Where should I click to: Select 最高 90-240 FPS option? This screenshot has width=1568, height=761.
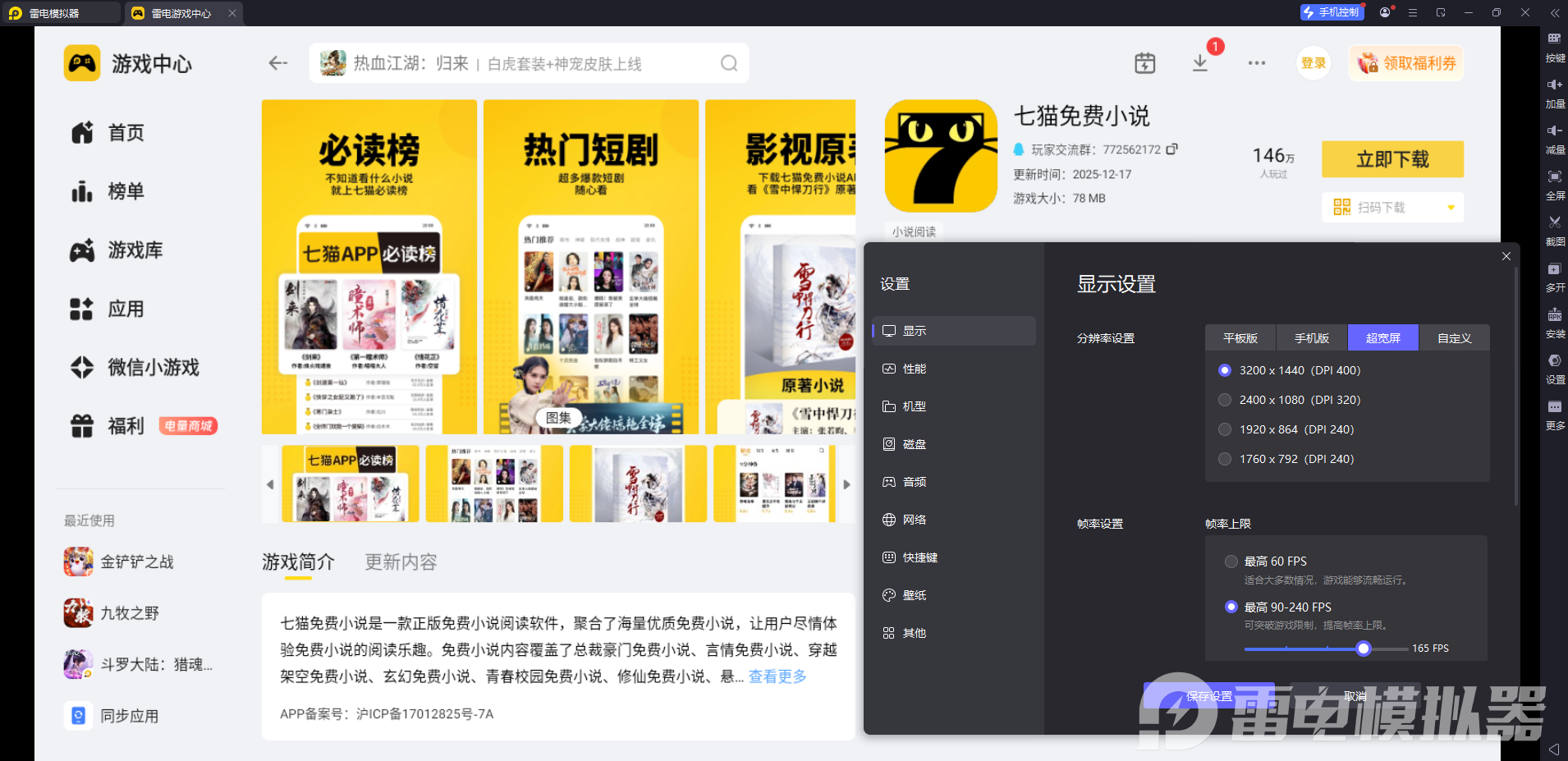[1231, 607]
